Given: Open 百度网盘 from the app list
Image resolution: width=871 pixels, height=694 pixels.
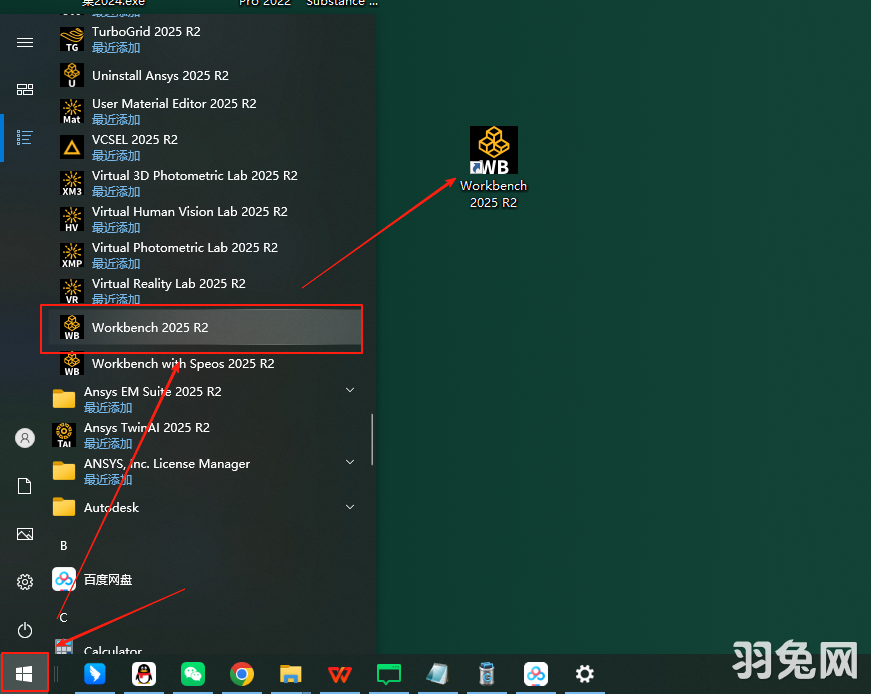Looking at the screenshot, I should point(108,580).
